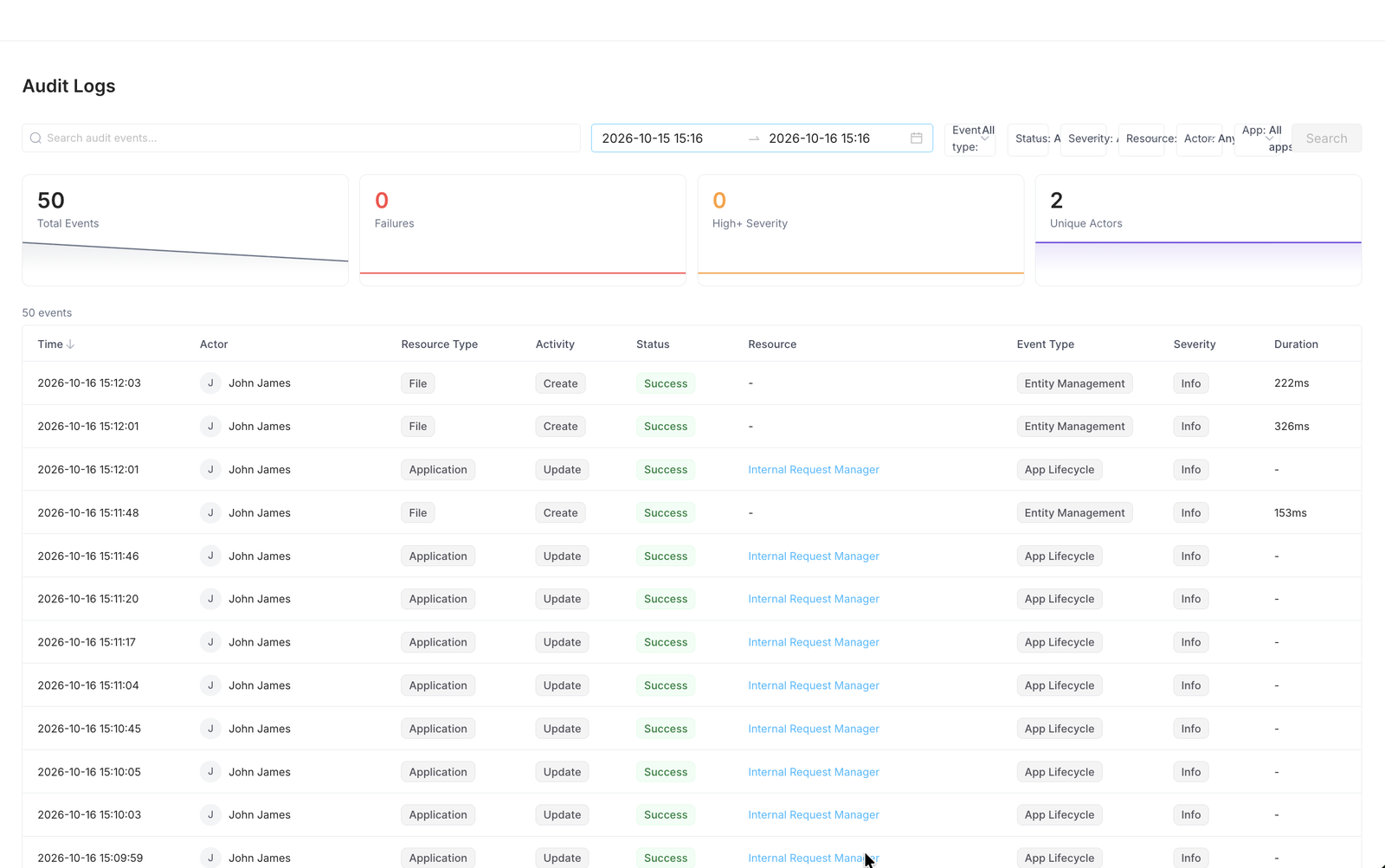Click the Resource Type column header

pos(439,344)
